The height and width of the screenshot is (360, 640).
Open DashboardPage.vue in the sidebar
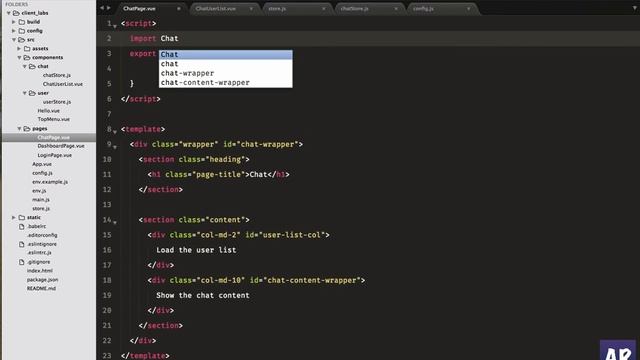coord(61,146)
